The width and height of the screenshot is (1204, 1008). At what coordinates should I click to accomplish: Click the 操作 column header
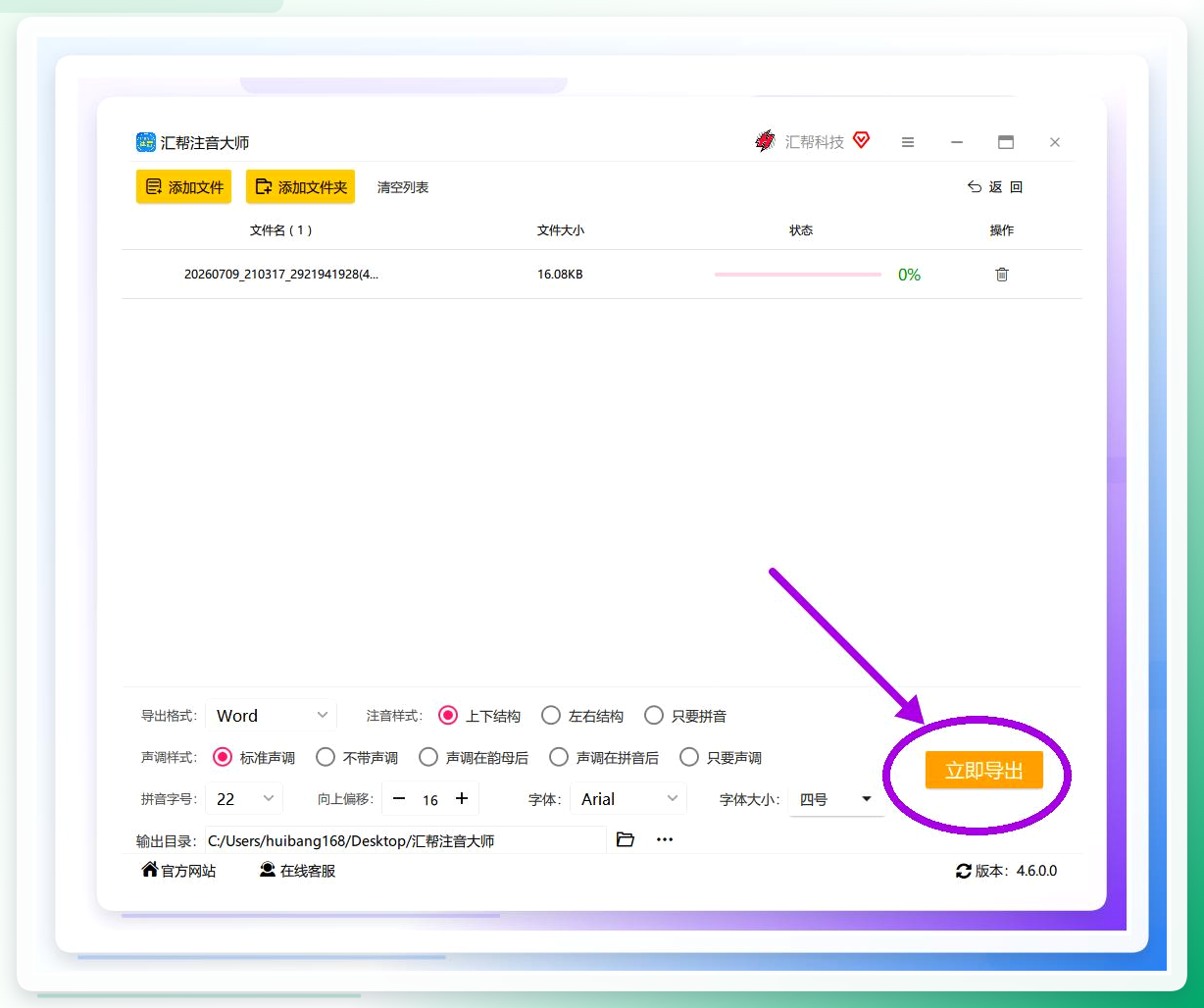tap(1002, 230)
